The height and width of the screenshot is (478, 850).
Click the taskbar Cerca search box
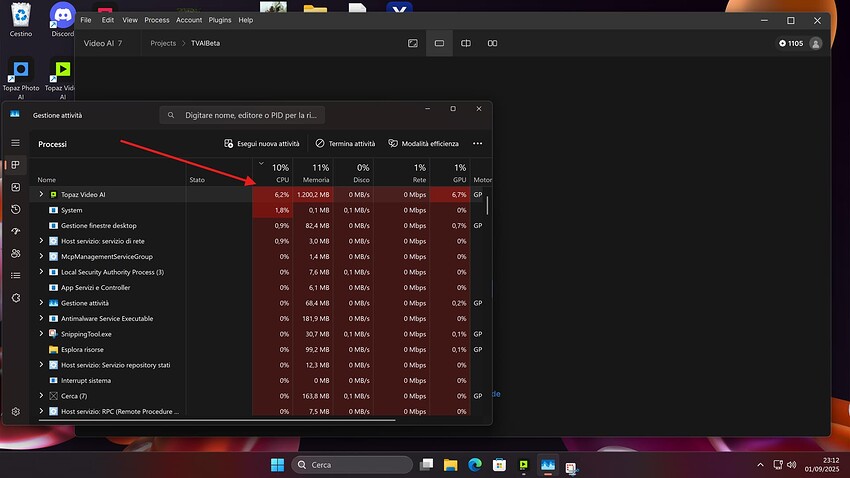tap(352, 464)
